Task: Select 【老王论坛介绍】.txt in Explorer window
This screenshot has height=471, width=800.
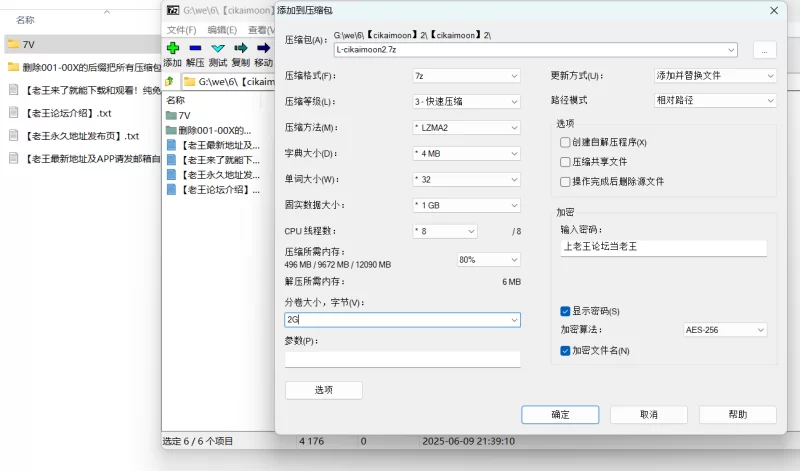Action: (60, 113)
